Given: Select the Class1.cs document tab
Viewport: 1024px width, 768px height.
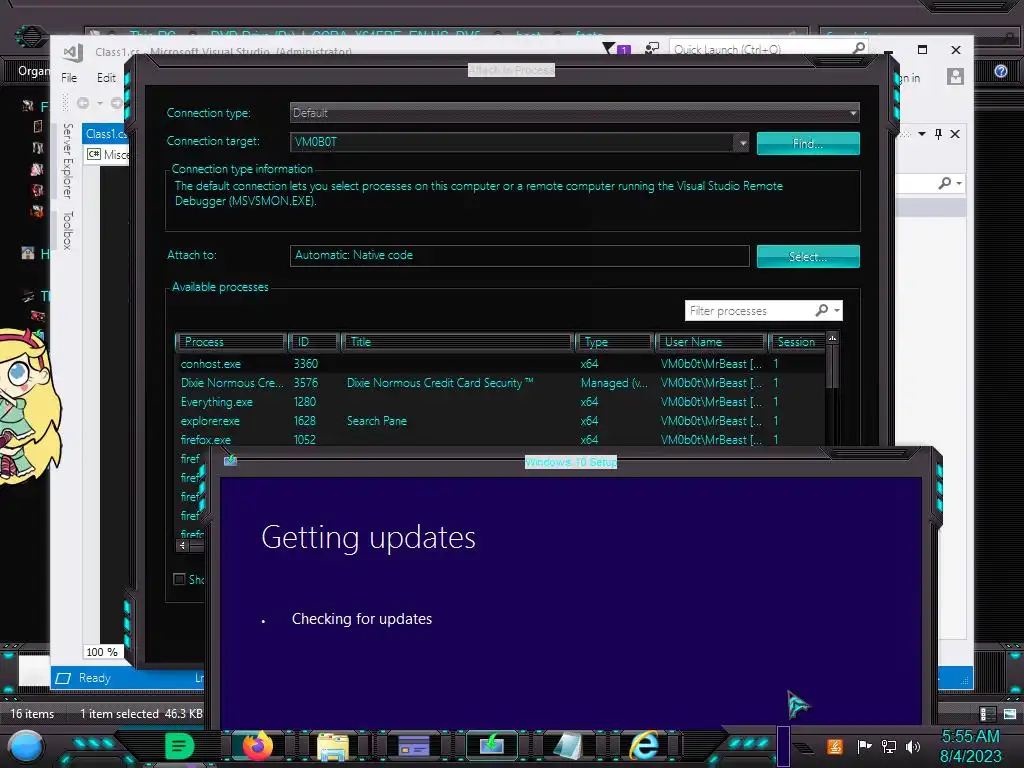Looking at the screenshot, I should (x=105, y=133).
